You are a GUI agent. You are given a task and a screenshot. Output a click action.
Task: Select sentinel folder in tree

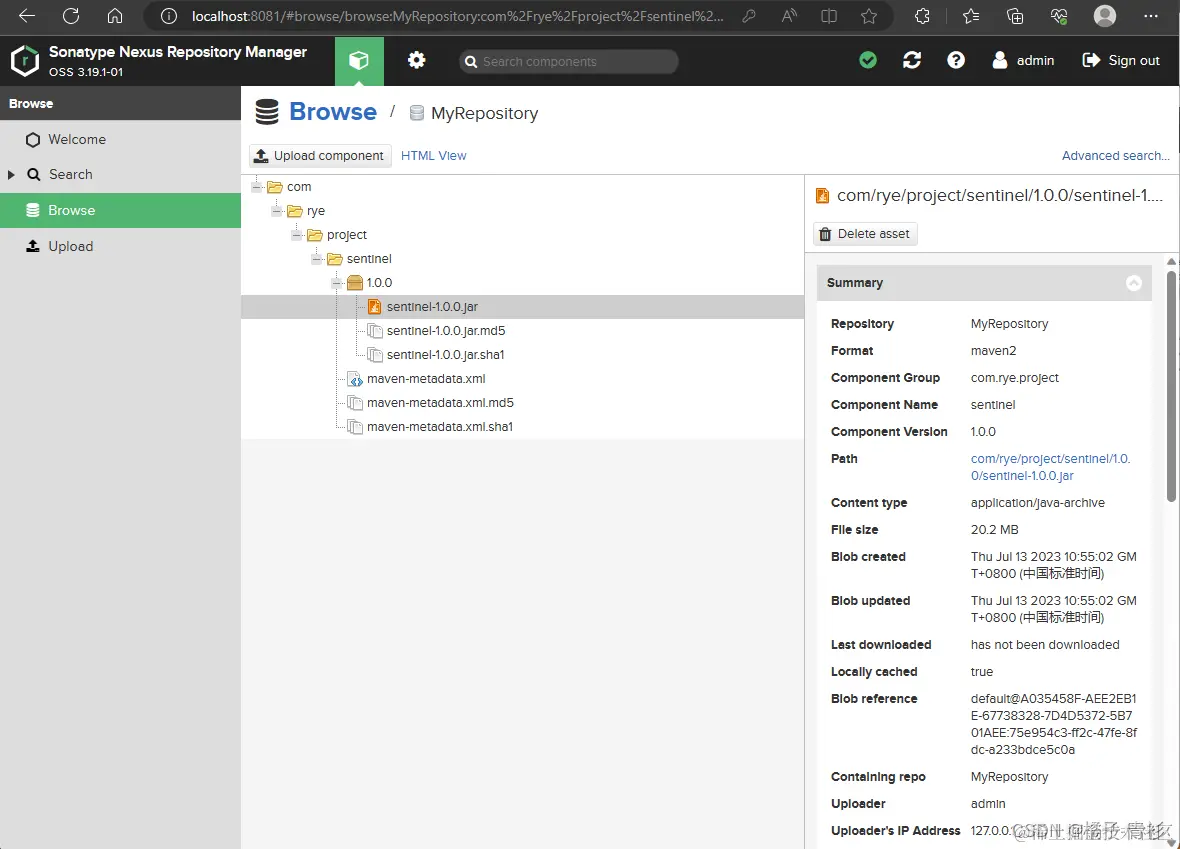[369, 259]
